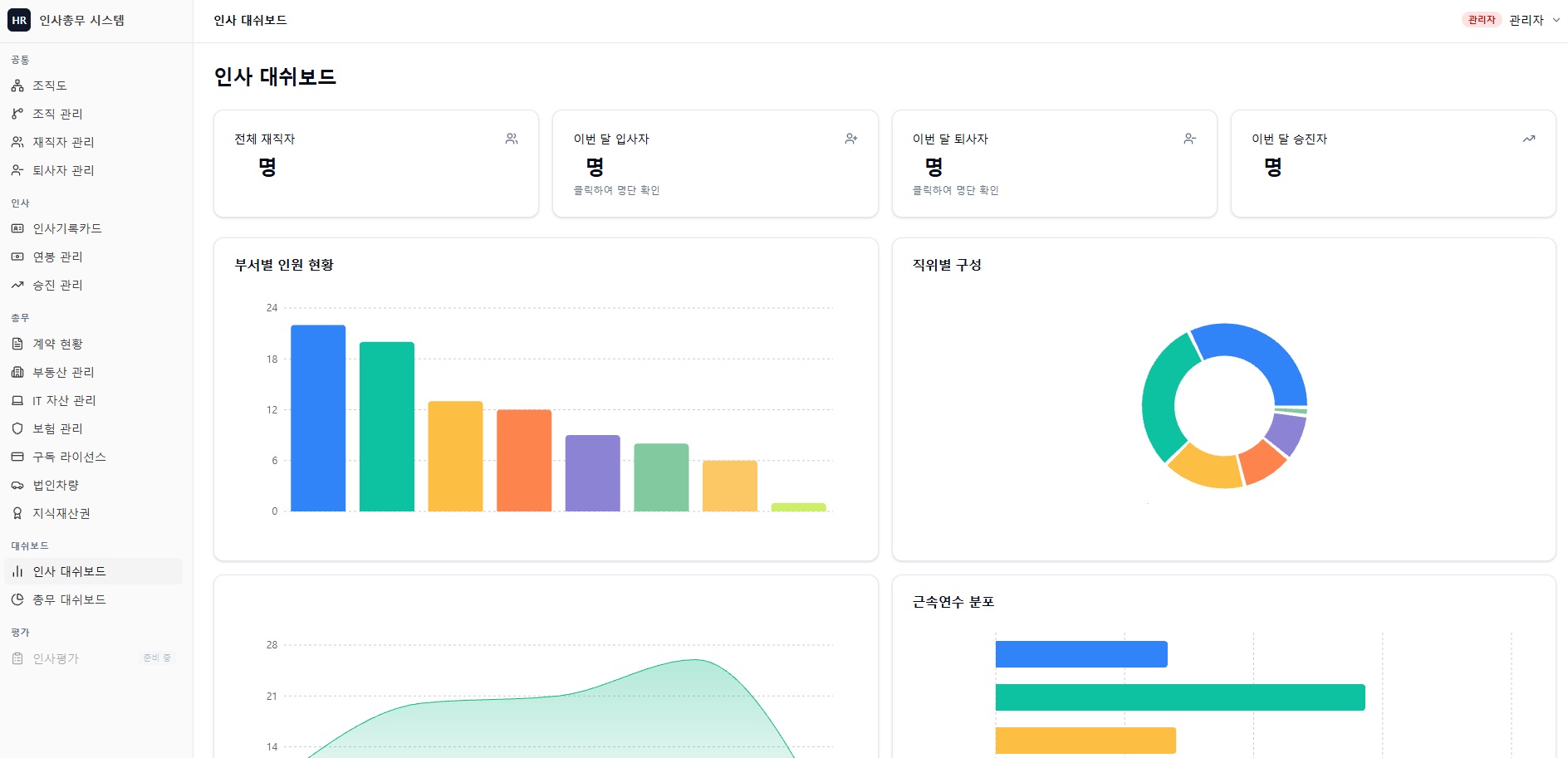Click the 재직자 관리 people icon
The width and height of the screenshot is (1568, 758).
click(17, 142)
